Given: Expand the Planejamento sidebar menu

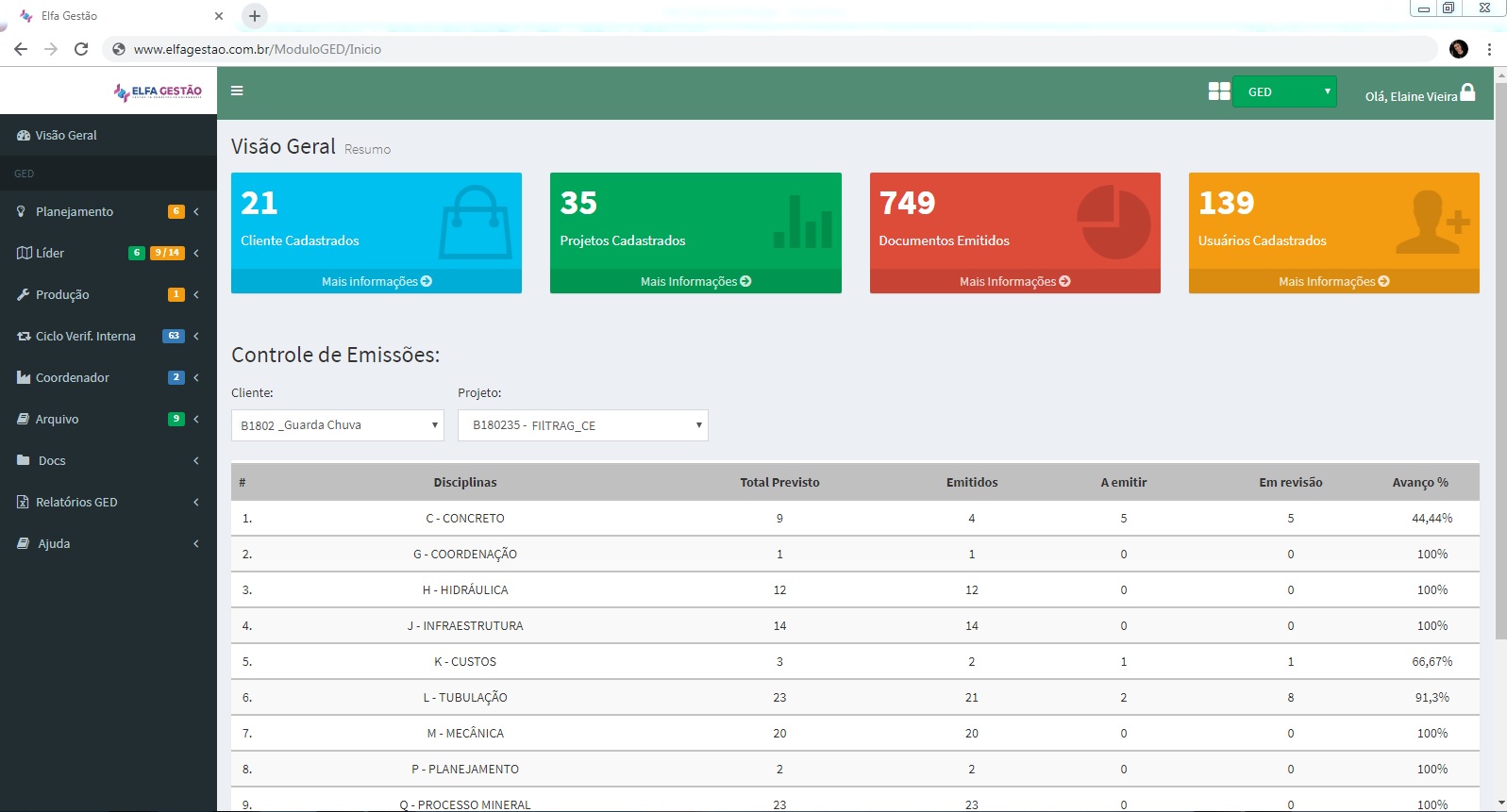Looking at the screenshot, I should click(75, 211).
